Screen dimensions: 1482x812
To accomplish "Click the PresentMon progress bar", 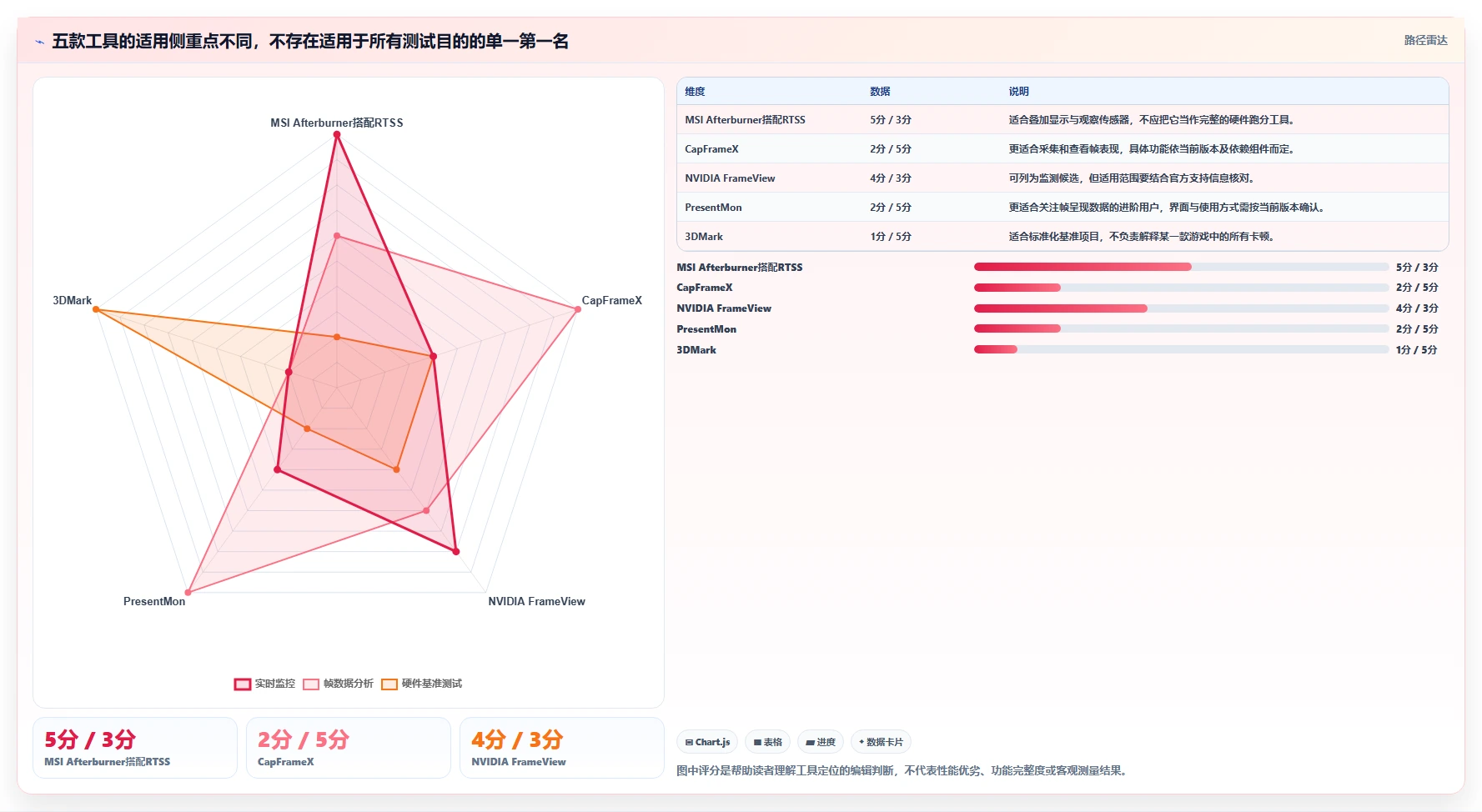I will (1181, 328).
